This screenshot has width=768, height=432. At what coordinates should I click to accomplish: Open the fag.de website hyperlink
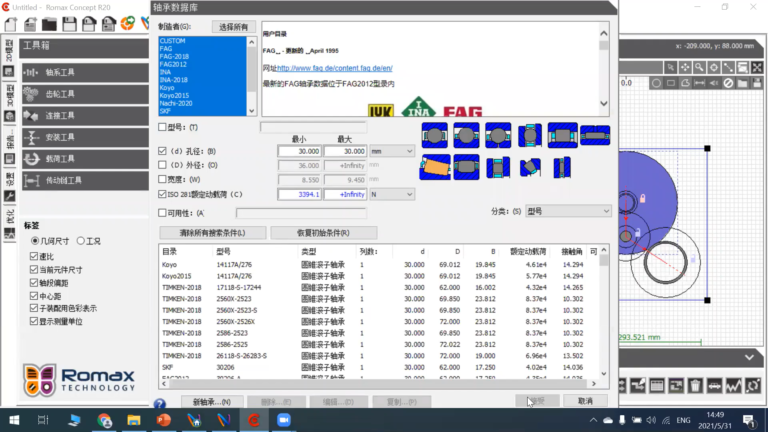click(335, 68)
